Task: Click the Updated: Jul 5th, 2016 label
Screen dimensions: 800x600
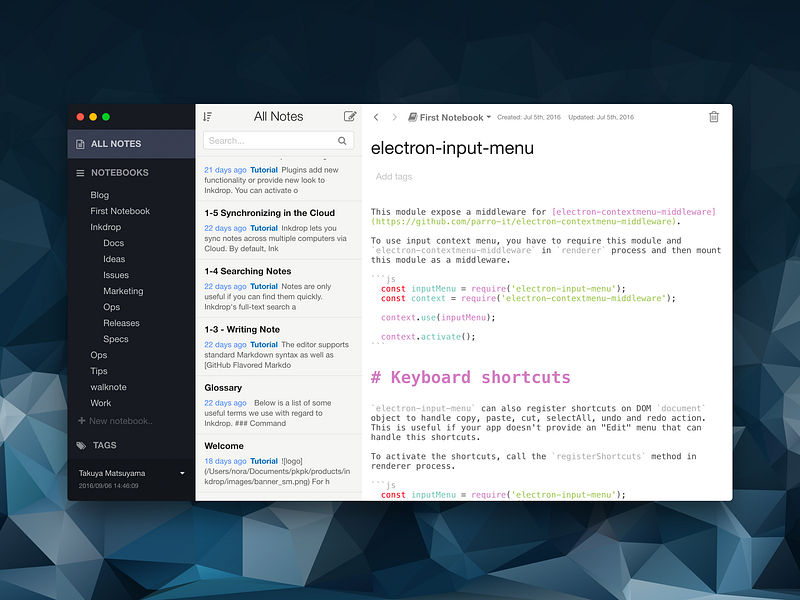Action: click(x=601, y=117)
